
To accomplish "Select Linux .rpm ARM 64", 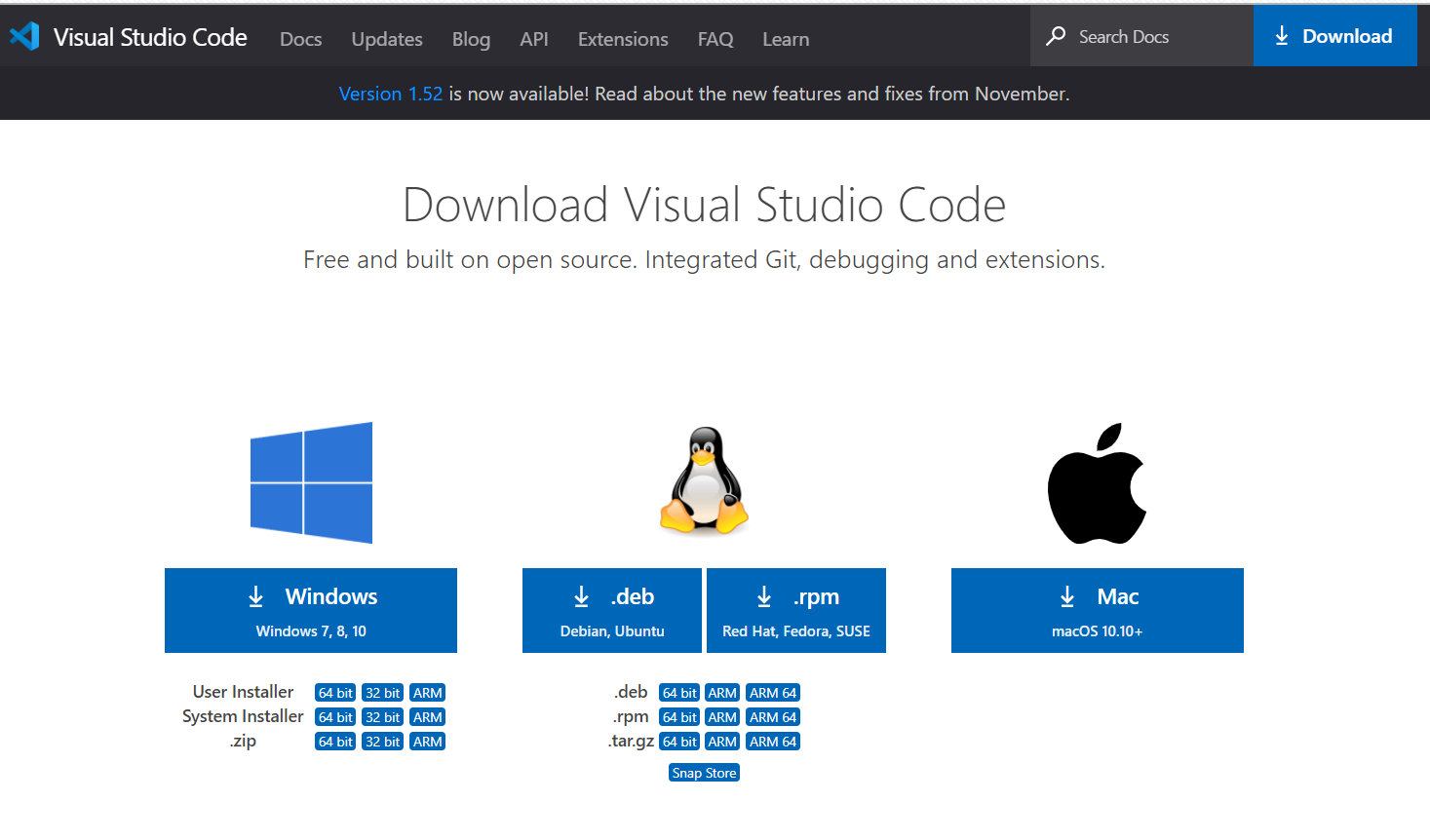I will click(x=773, y=717).
